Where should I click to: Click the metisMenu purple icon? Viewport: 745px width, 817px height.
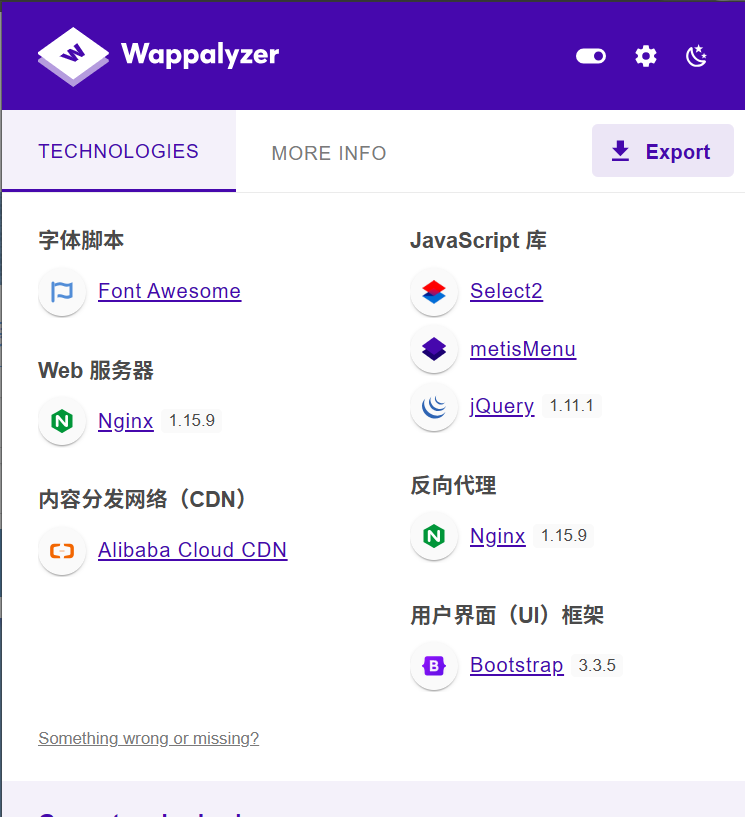pos(434,349)
